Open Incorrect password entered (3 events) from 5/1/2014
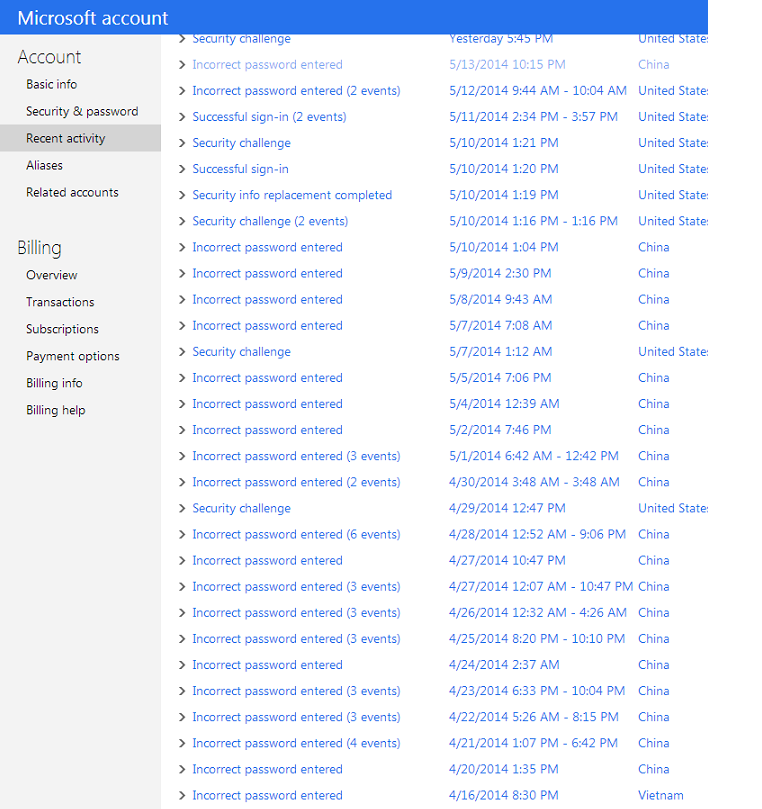The width and height of the screenshot is (762, 809). click(296, 456)
